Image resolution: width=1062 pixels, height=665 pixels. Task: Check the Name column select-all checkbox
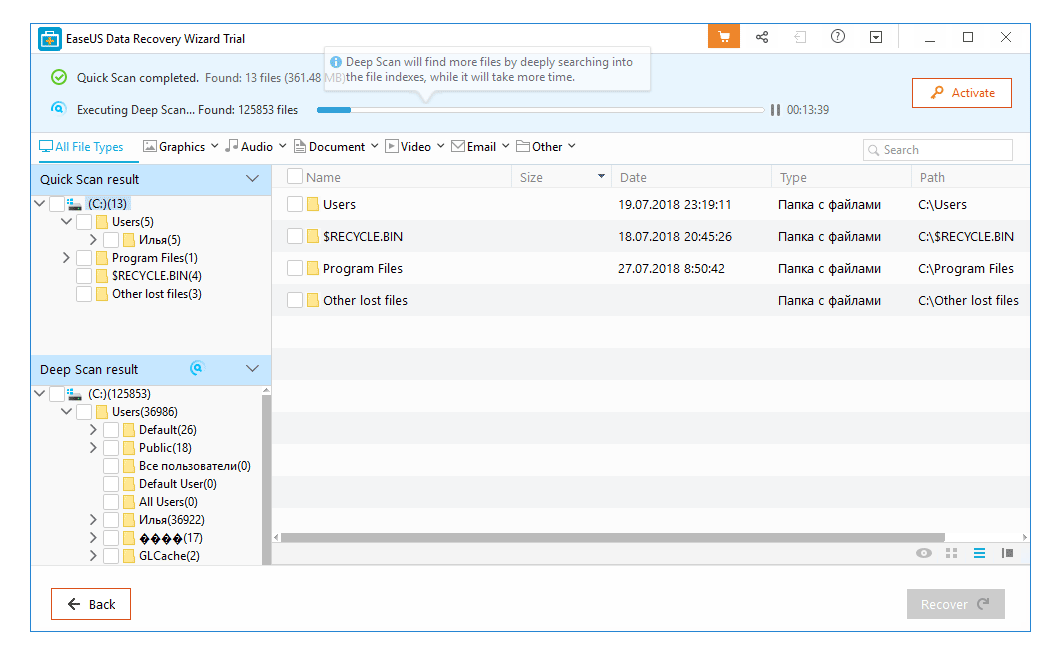click(295, 177)
